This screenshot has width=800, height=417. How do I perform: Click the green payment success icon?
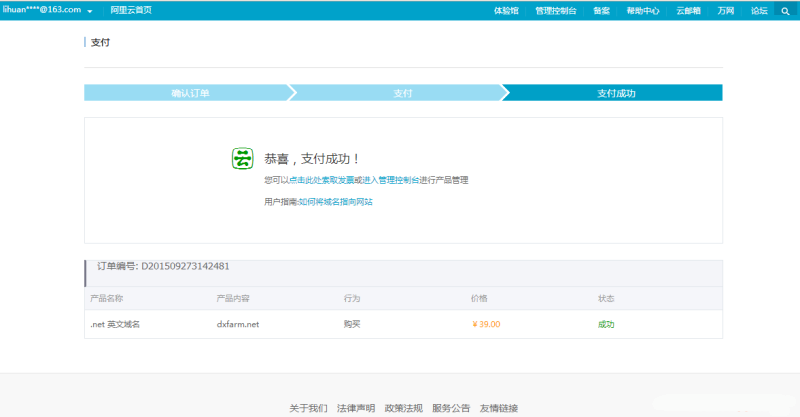pos(243,158)
